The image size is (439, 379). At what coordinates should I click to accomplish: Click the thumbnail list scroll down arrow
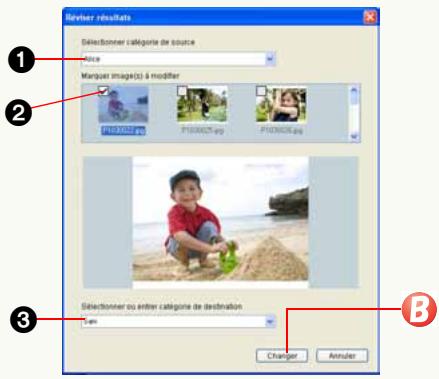click(x=354, y=136)
